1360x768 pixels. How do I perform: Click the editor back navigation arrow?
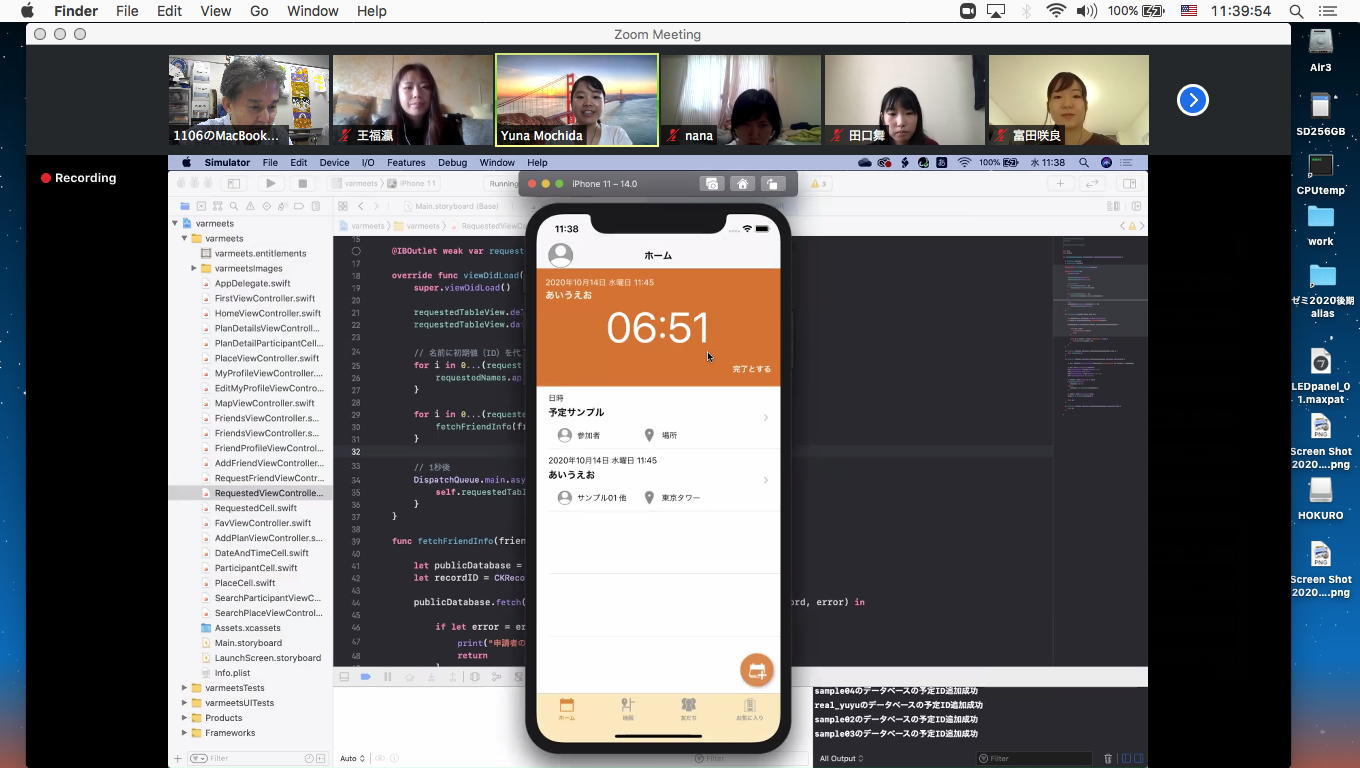[362, 207]
